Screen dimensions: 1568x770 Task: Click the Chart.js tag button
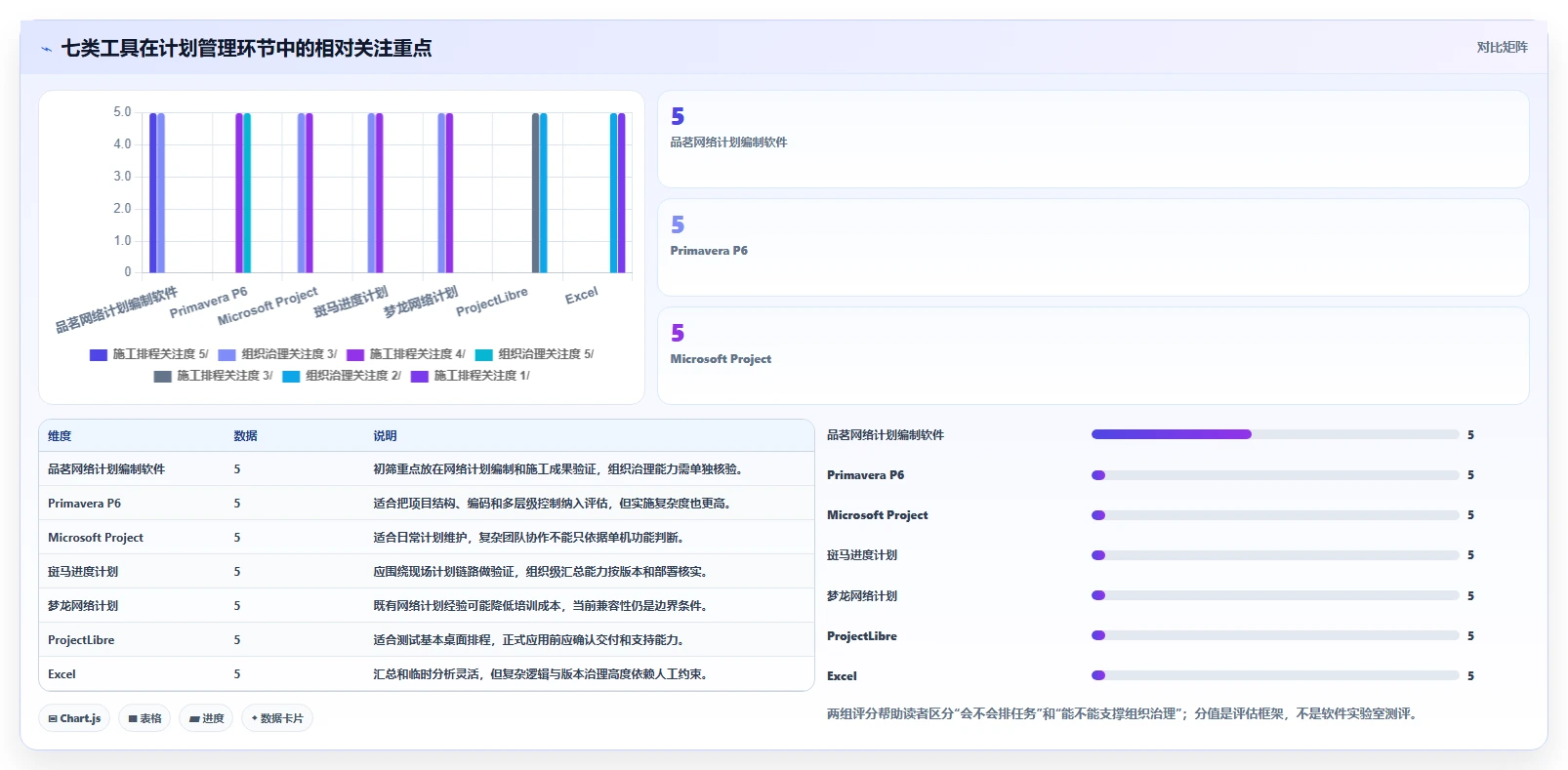point(74,718)
